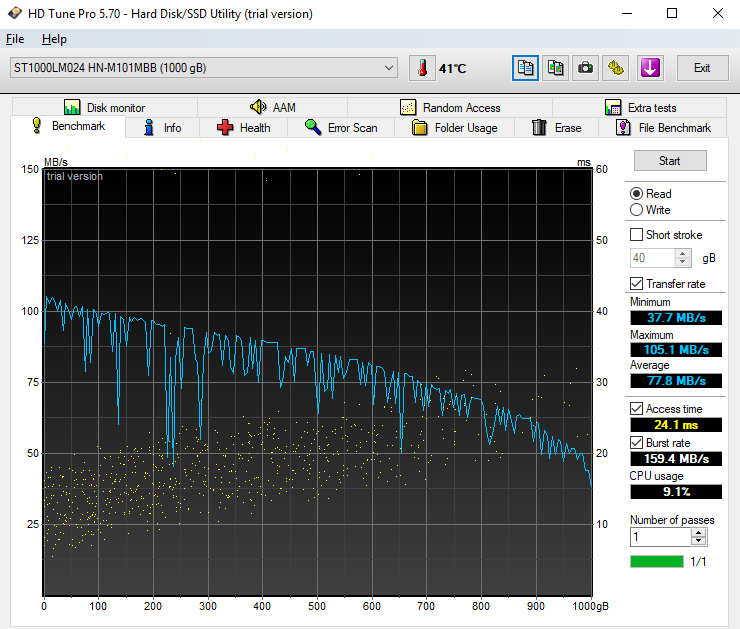Click the green pass progress bar
740x629 pixels.
tap(656, 562)
